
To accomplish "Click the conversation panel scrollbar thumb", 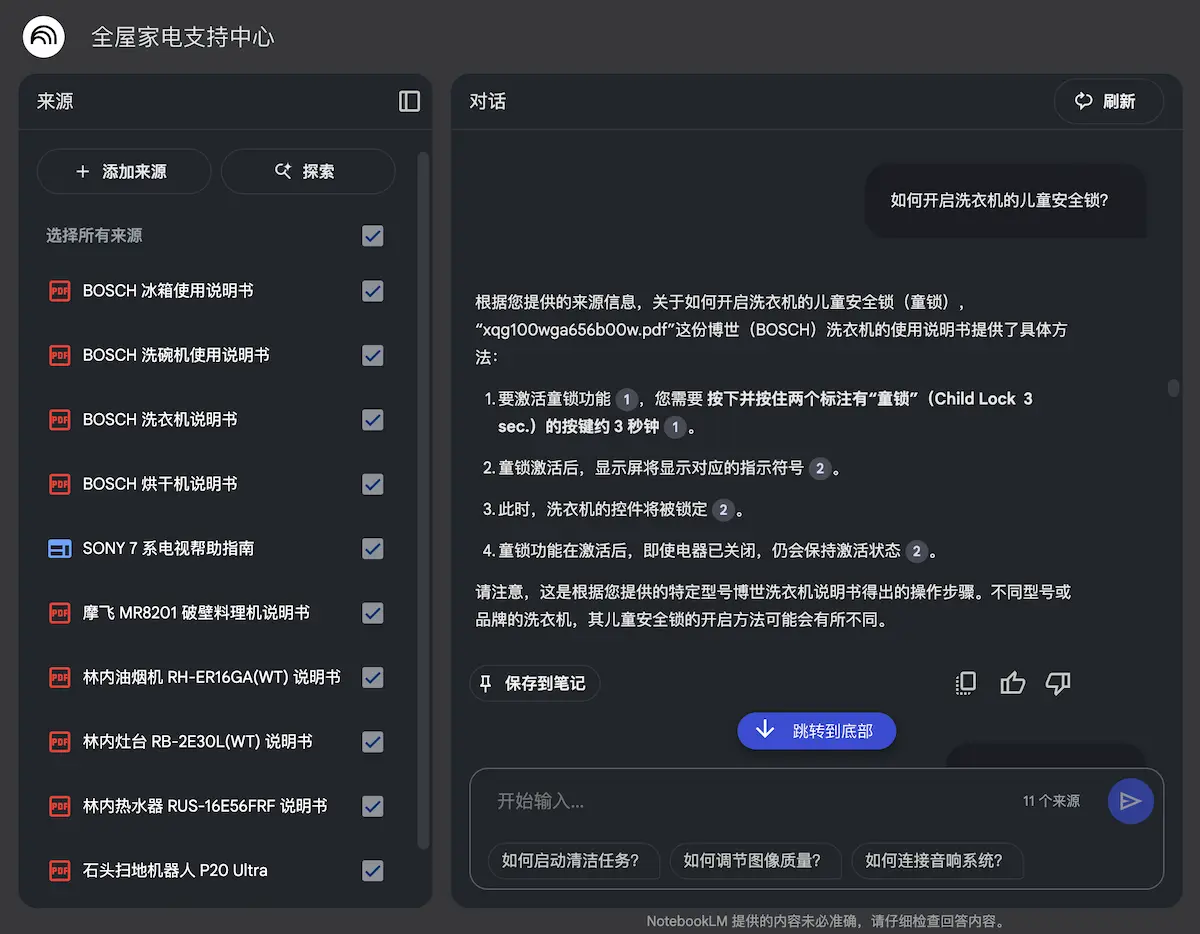I will tap(1173, 387).
